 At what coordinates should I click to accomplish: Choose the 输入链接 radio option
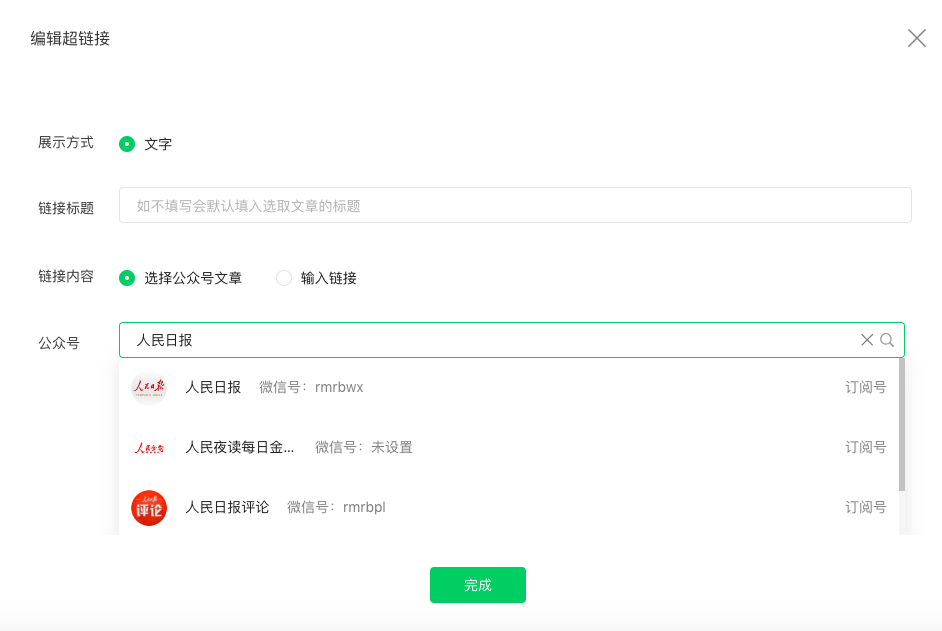point(284,278)
